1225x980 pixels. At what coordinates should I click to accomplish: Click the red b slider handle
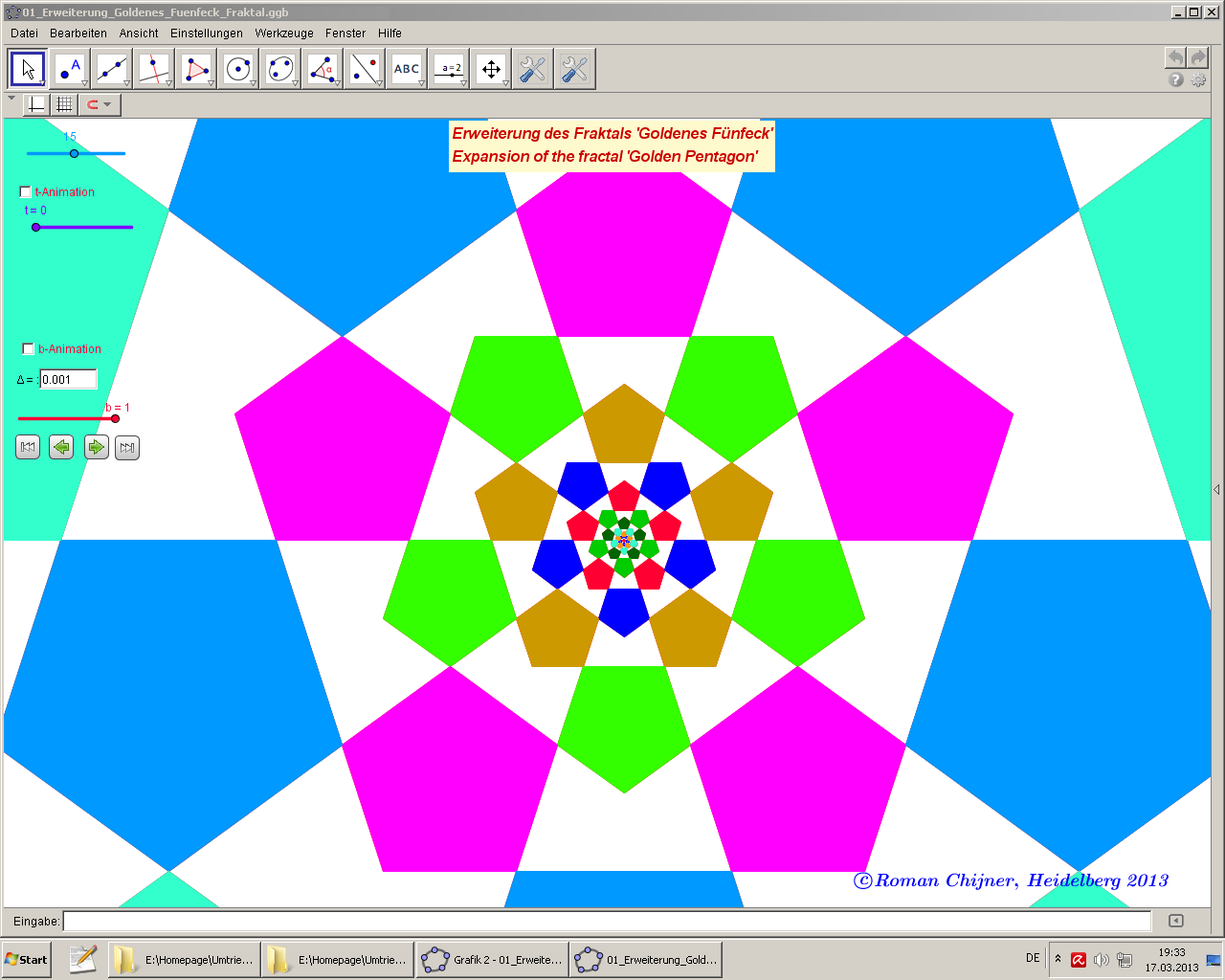(x=115, y=418)
